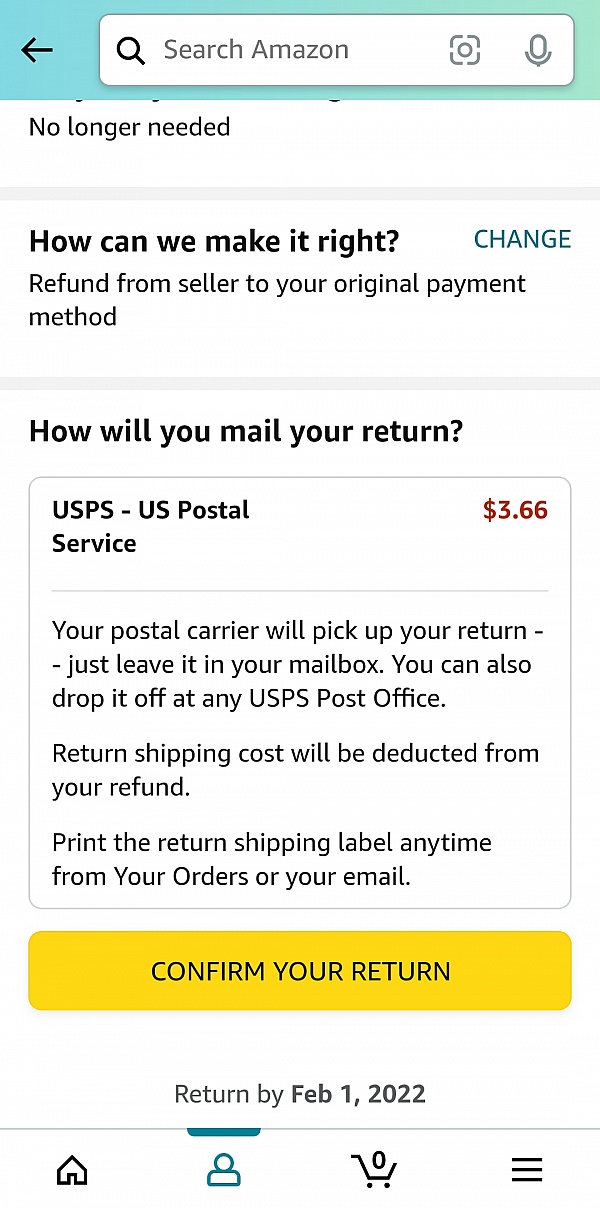Image resolution: width=600 pixels, height=1208 pixels.
Task: Click the "Return by Feb 1, 2022" date
Action: 300,1094
